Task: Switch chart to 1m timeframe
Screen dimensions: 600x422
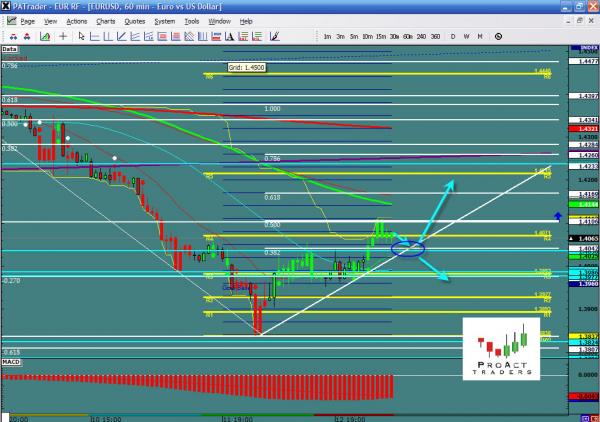Action: click(328, 36)
